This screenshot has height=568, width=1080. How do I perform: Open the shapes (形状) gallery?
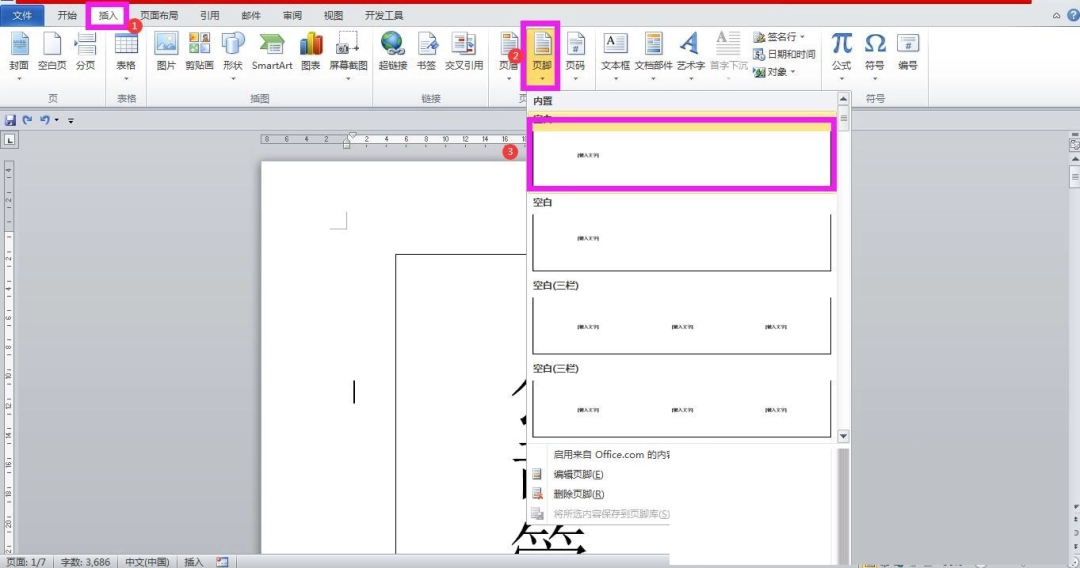click(233, 55)
